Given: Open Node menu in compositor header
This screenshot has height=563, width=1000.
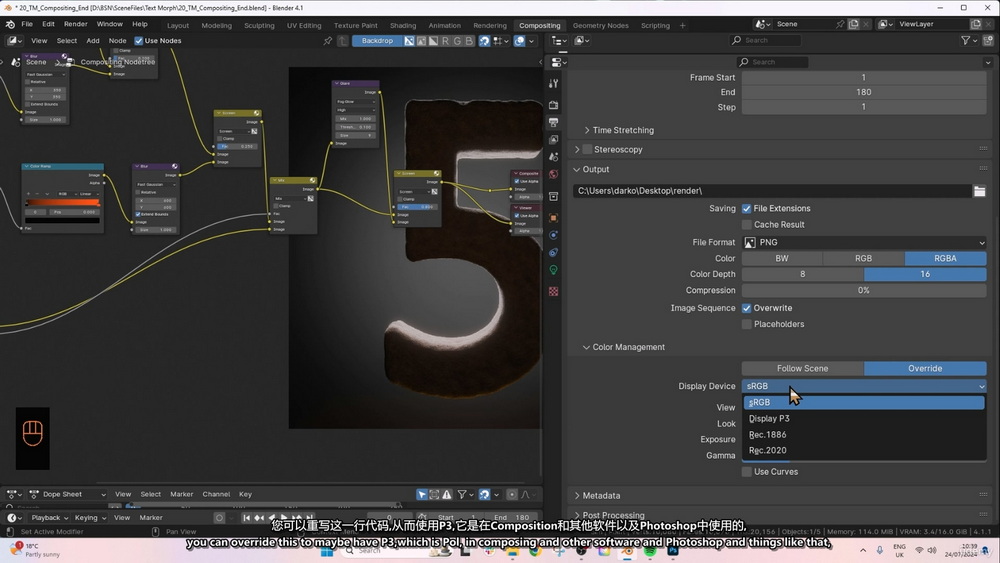Looking at the screenshot, I should tap(117, 41).
